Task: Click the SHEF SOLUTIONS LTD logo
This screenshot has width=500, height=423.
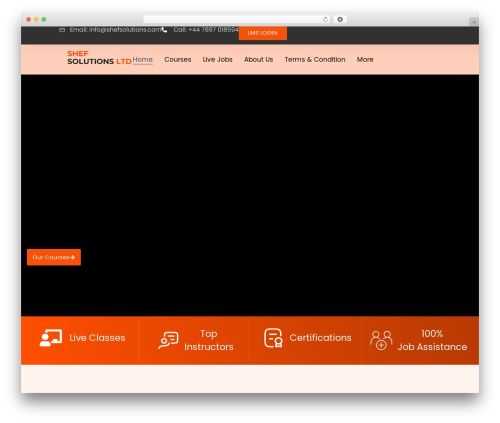Action: pos(99,58)
